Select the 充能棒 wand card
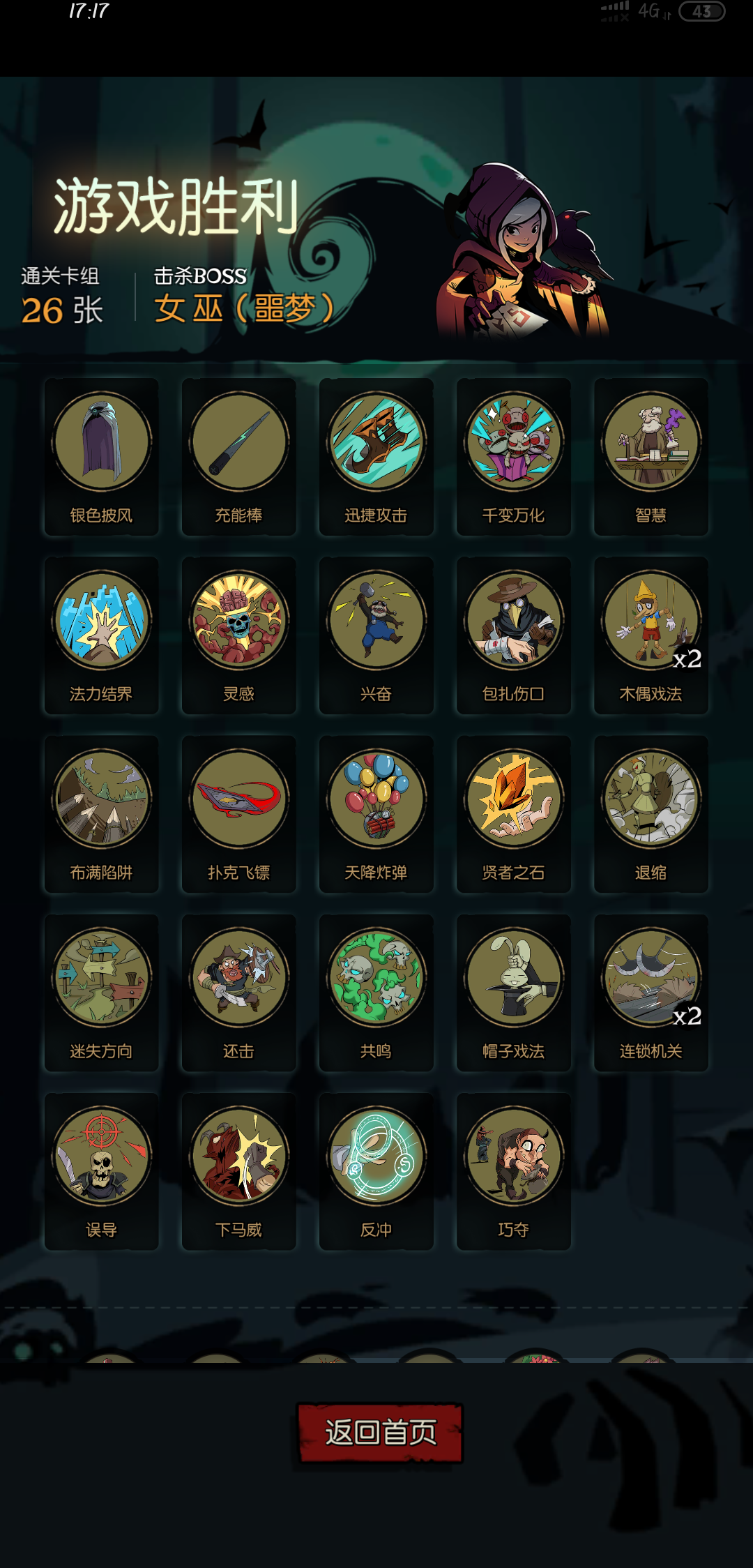Screen dimensions: 753x1568 [239, 457]
